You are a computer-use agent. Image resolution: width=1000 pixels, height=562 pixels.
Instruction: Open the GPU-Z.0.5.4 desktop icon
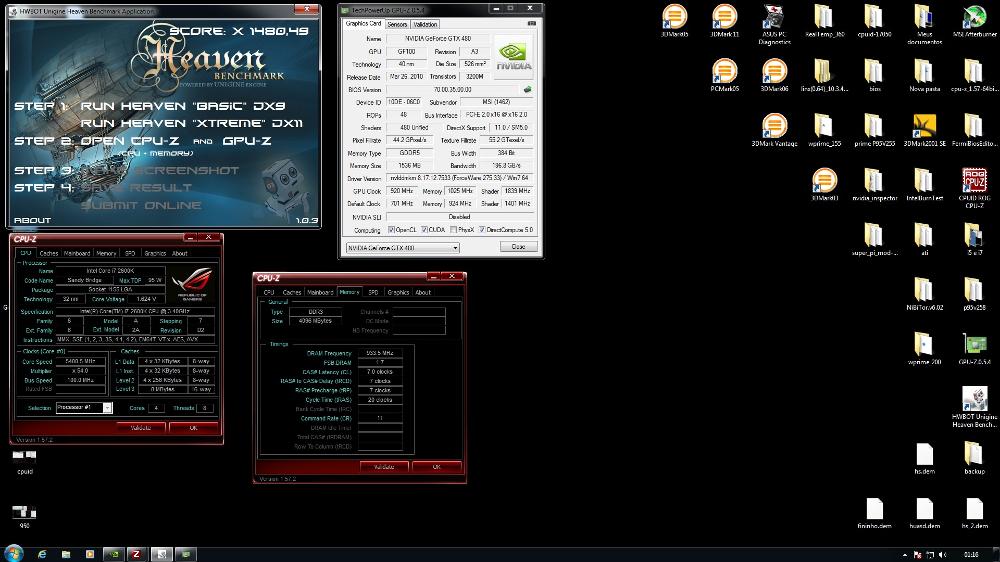coord(974,348)
